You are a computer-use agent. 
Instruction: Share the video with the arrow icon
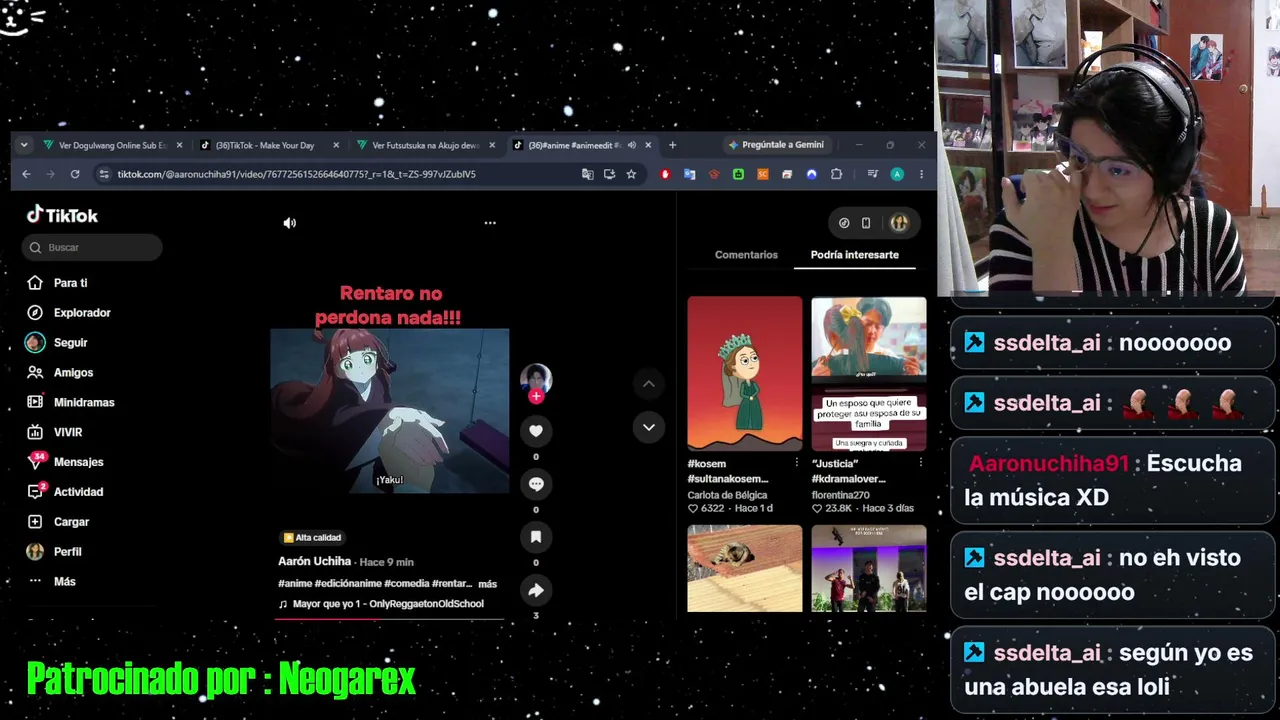536,590
